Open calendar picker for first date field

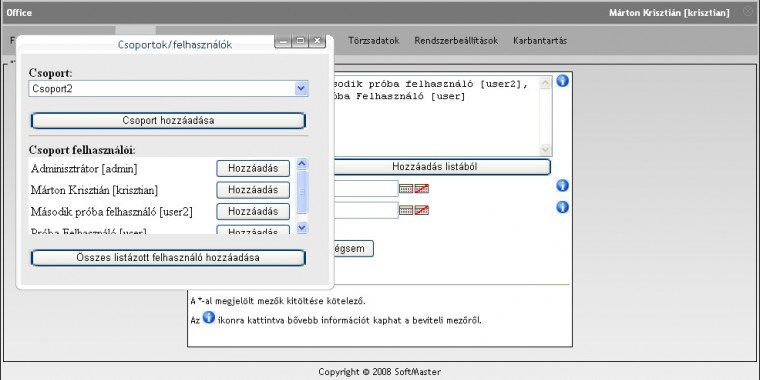406,189
